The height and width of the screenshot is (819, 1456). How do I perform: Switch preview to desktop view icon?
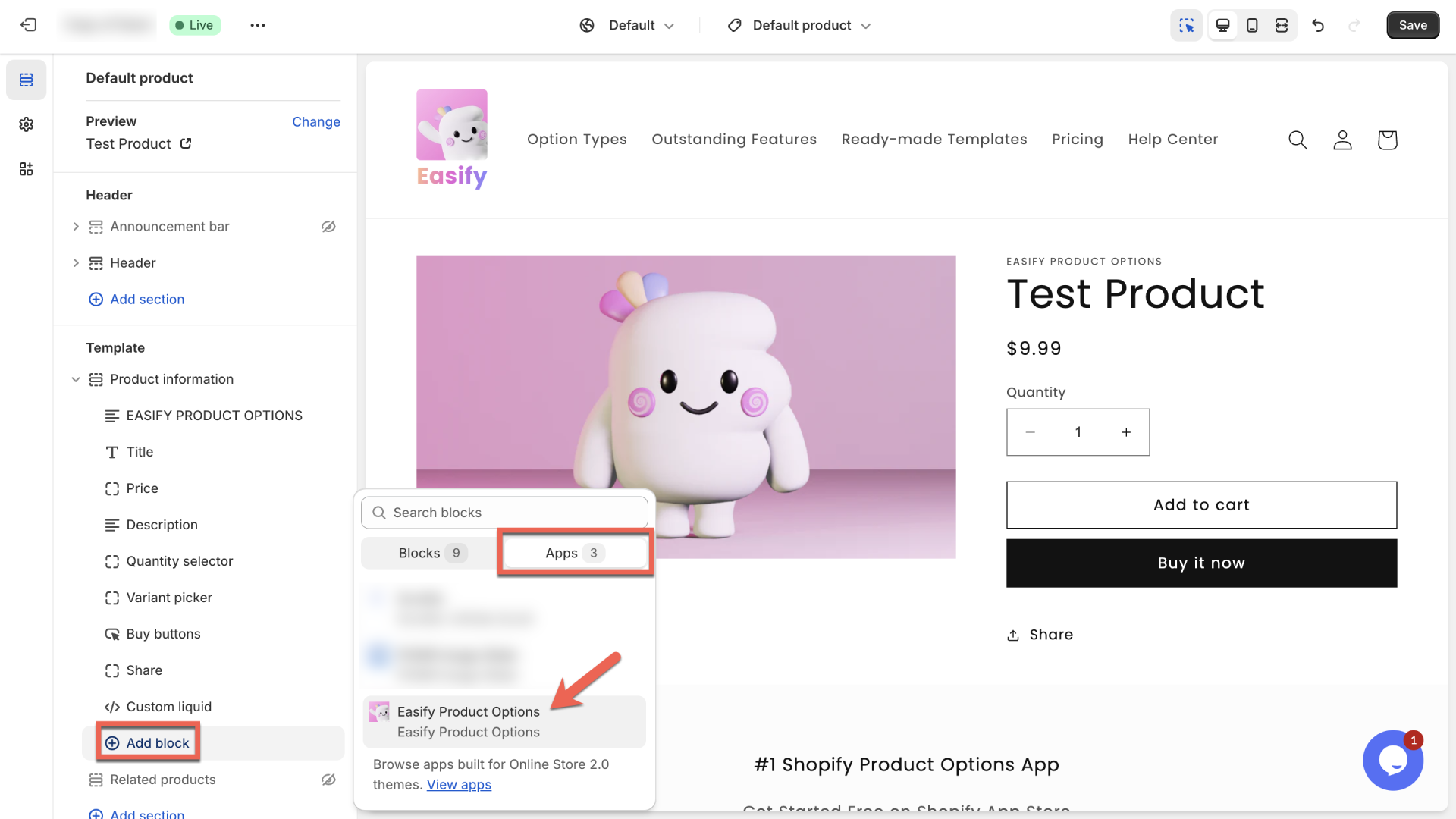point(1222,25)
